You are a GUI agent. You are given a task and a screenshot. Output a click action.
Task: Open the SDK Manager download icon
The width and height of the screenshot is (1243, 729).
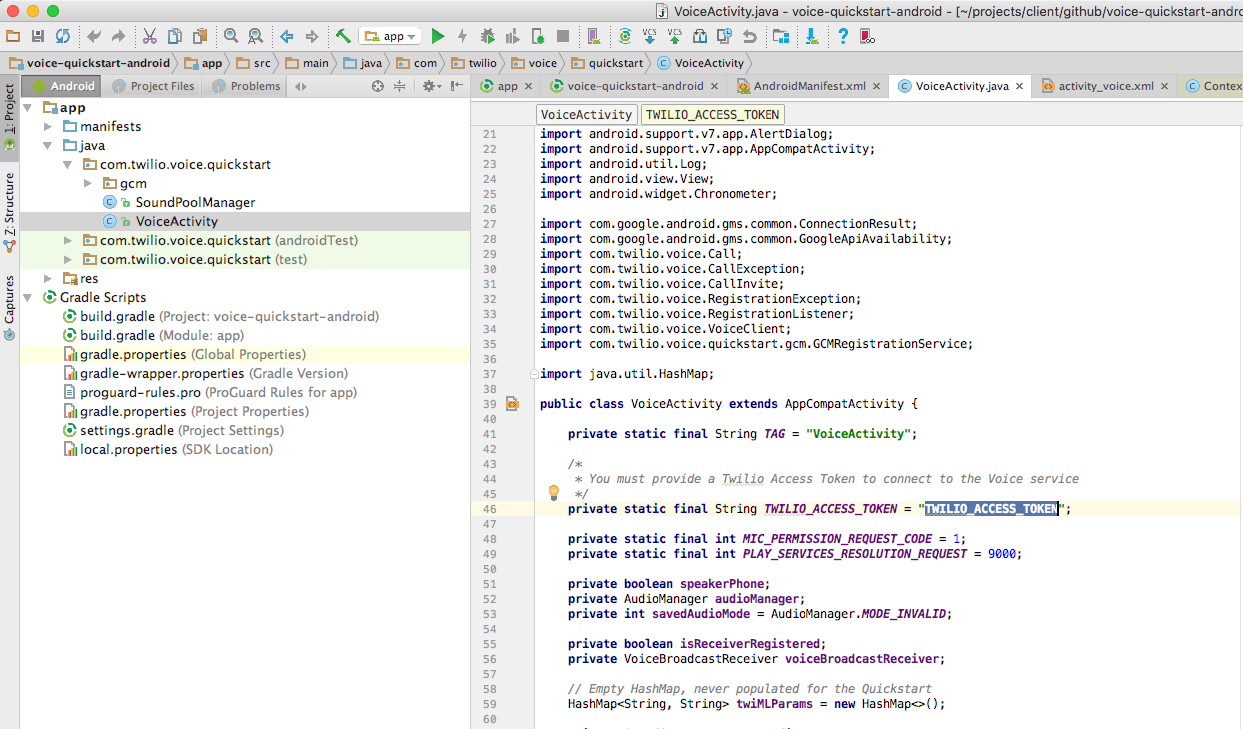point(812,36)
